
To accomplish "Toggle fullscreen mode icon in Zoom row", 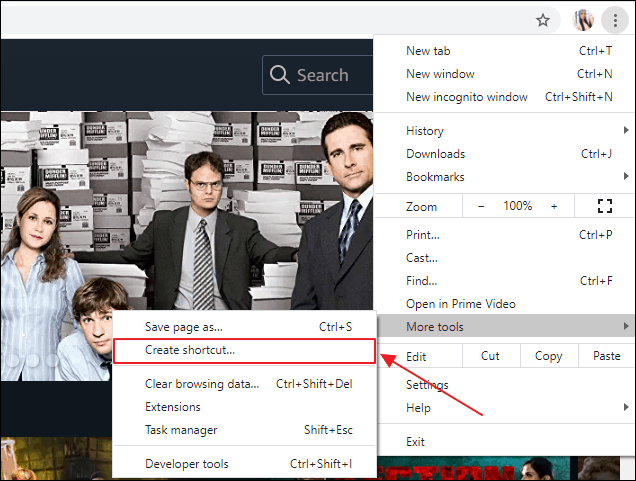I will click(605, 206).
